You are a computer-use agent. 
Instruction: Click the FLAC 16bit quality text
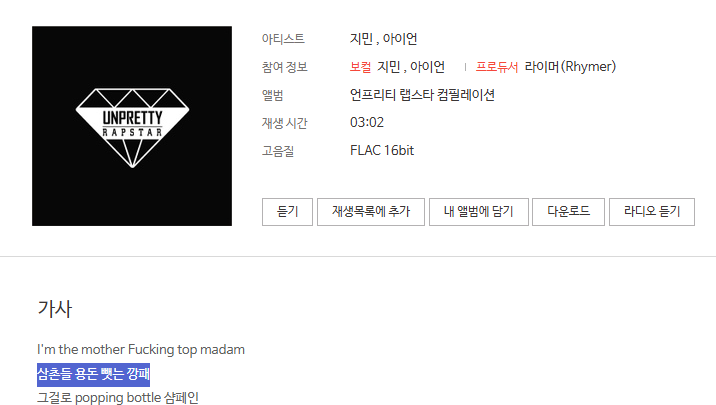(382, 151)
